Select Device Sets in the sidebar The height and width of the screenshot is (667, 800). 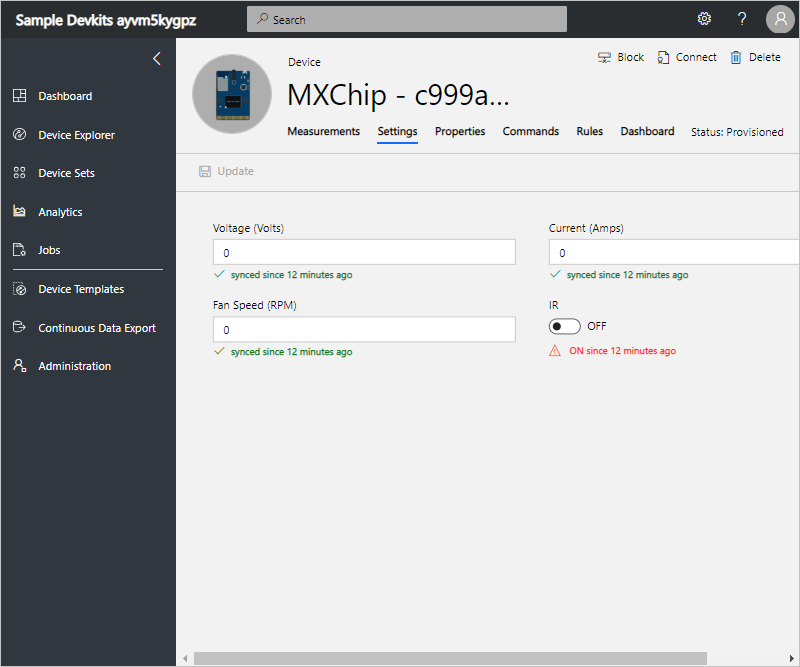pyautogui.click(x=68, y=172)
